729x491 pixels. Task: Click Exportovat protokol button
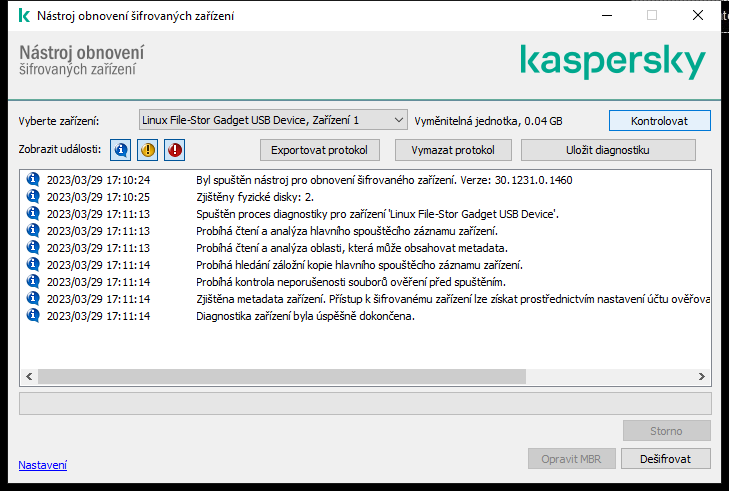pos(319,150)
